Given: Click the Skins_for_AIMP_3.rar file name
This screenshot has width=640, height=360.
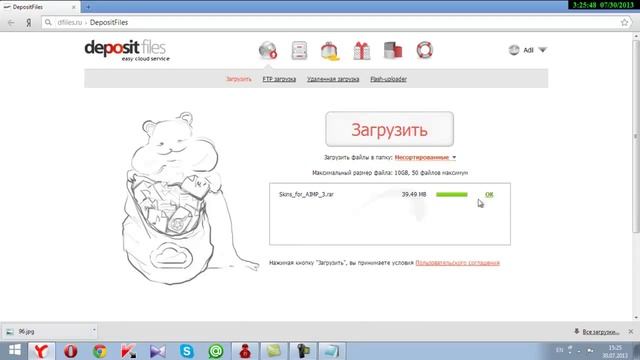Looking at the screenshot, I should 306,194.
